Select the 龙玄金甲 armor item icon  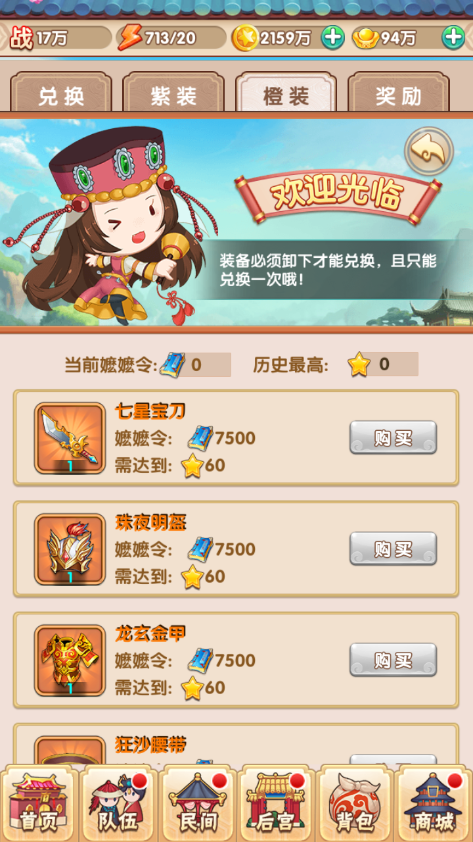tap(70, 660)
